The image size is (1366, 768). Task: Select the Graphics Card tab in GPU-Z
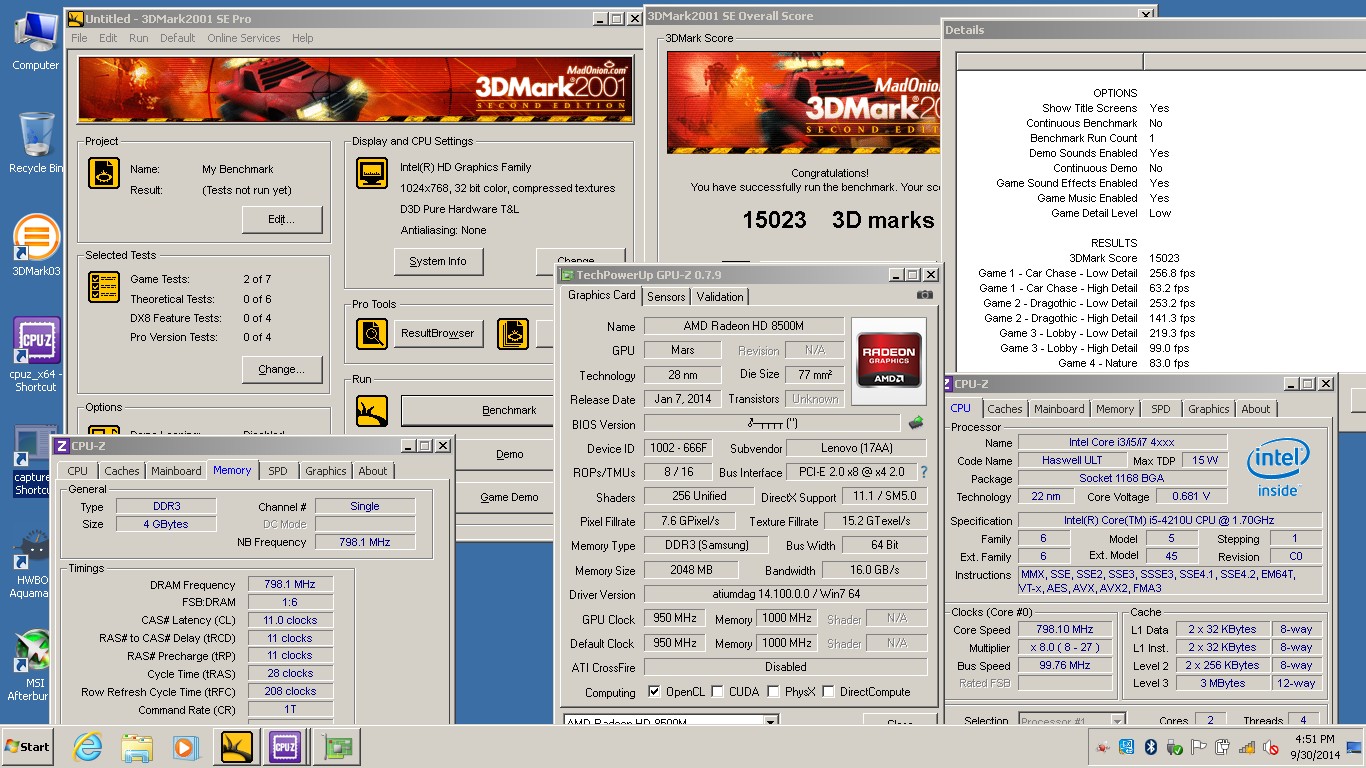(x=602, y=295)
